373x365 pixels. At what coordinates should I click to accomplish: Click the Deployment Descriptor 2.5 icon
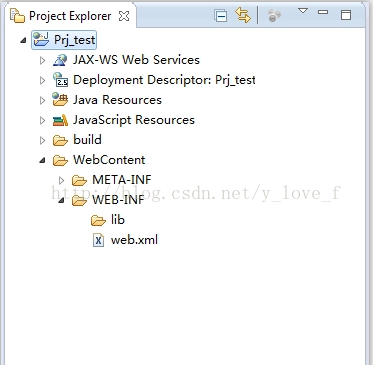point(60,80)
